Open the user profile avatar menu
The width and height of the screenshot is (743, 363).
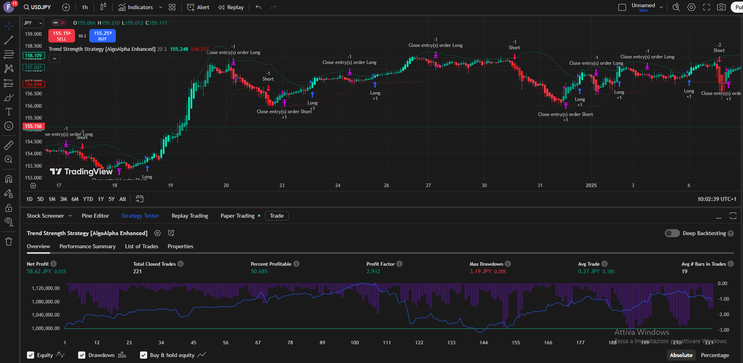(x=9, y=7)
